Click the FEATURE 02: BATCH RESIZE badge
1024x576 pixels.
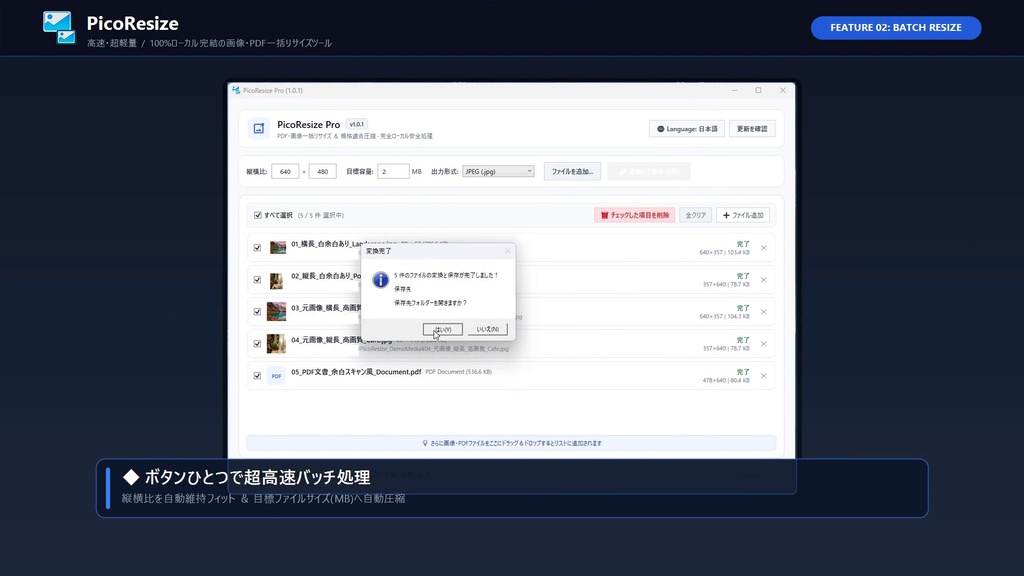coord(896,27)
